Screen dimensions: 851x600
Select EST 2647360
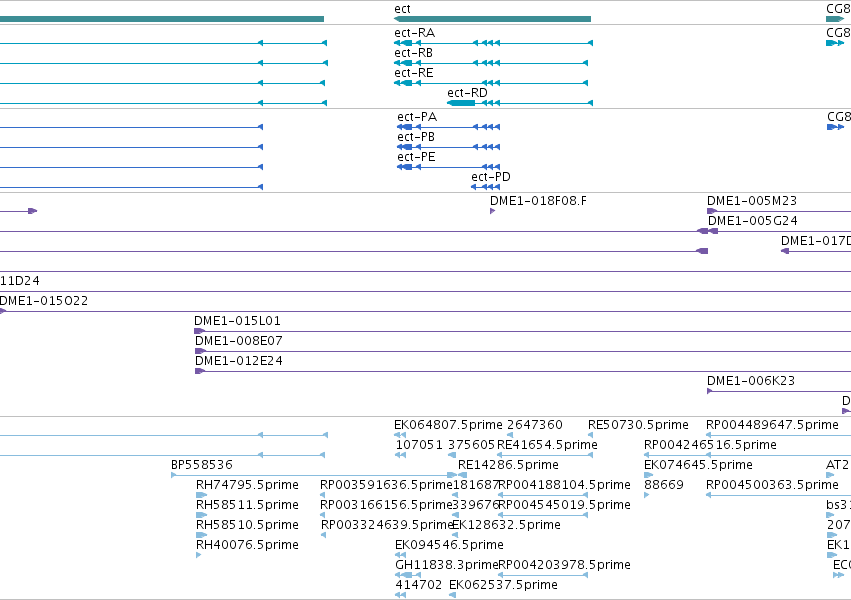pos(535,425)
